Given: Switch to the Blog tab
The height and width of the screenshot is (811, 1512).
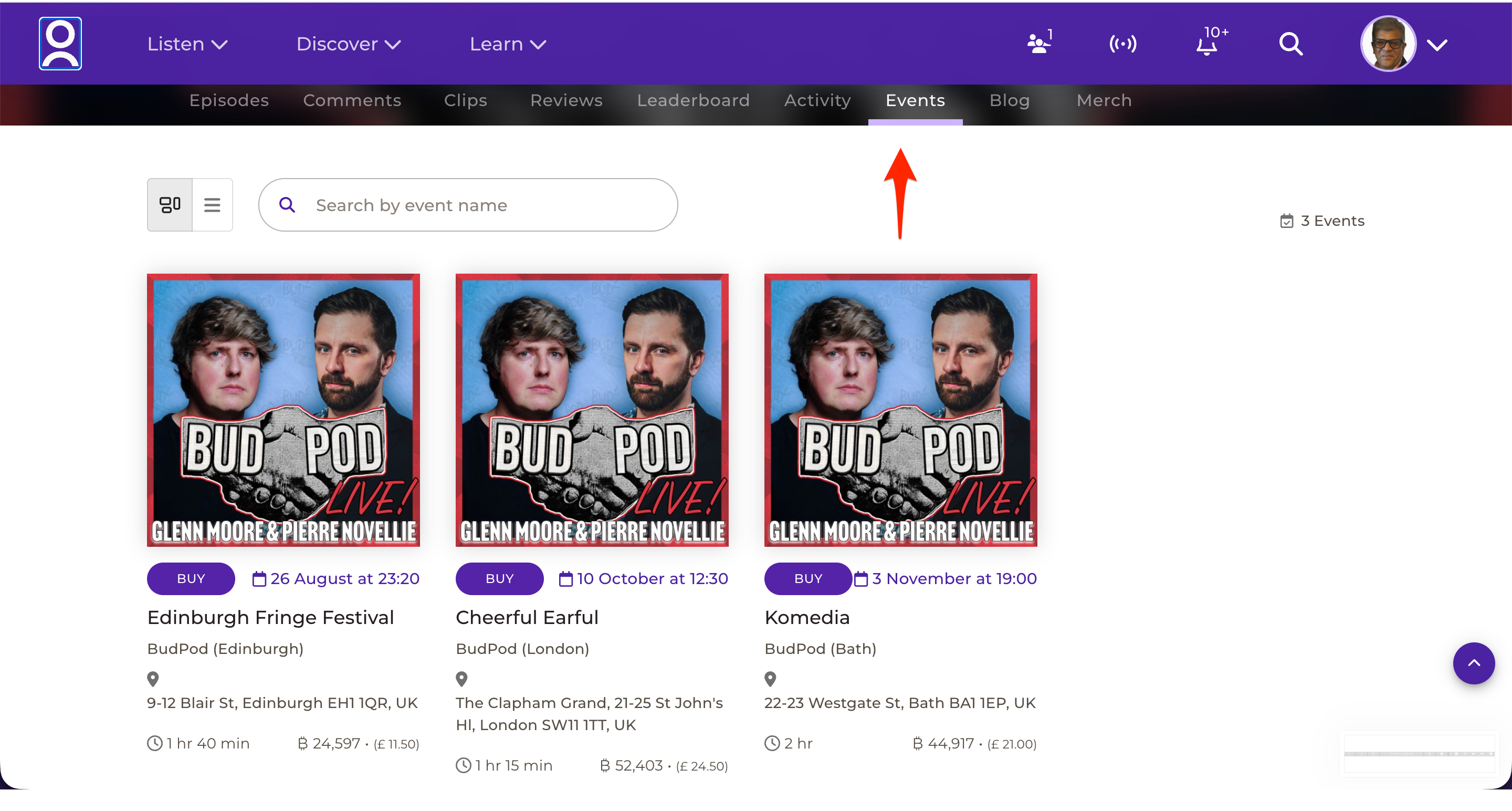Looking at the screenshot, I should pyautogui.click(x=1010, y=100).
